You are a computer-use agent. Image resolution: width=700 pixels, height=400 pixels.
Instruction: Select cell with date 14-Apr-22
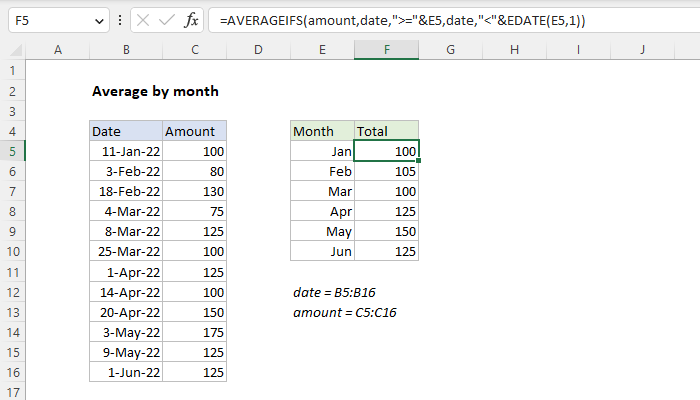(126, 292)
